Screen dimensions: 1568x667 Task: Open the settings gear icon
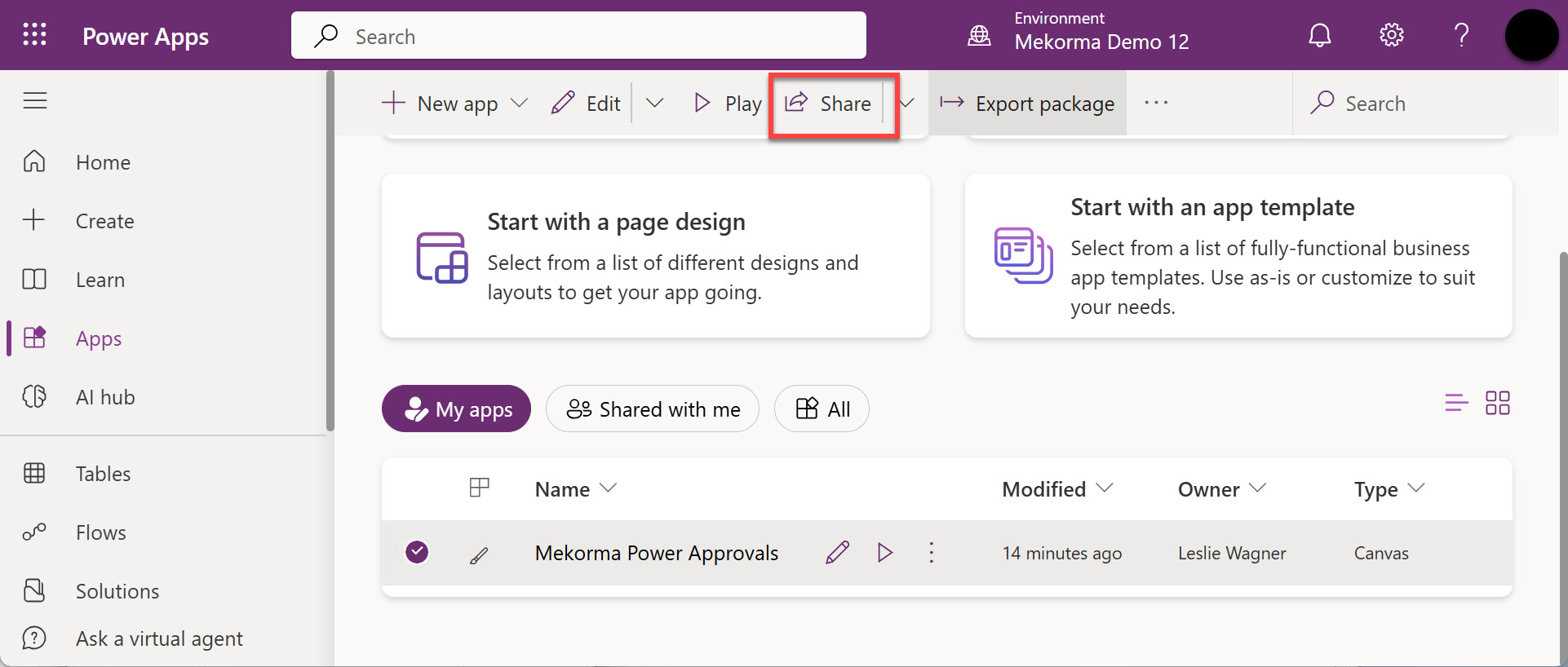pos(1391,35)
